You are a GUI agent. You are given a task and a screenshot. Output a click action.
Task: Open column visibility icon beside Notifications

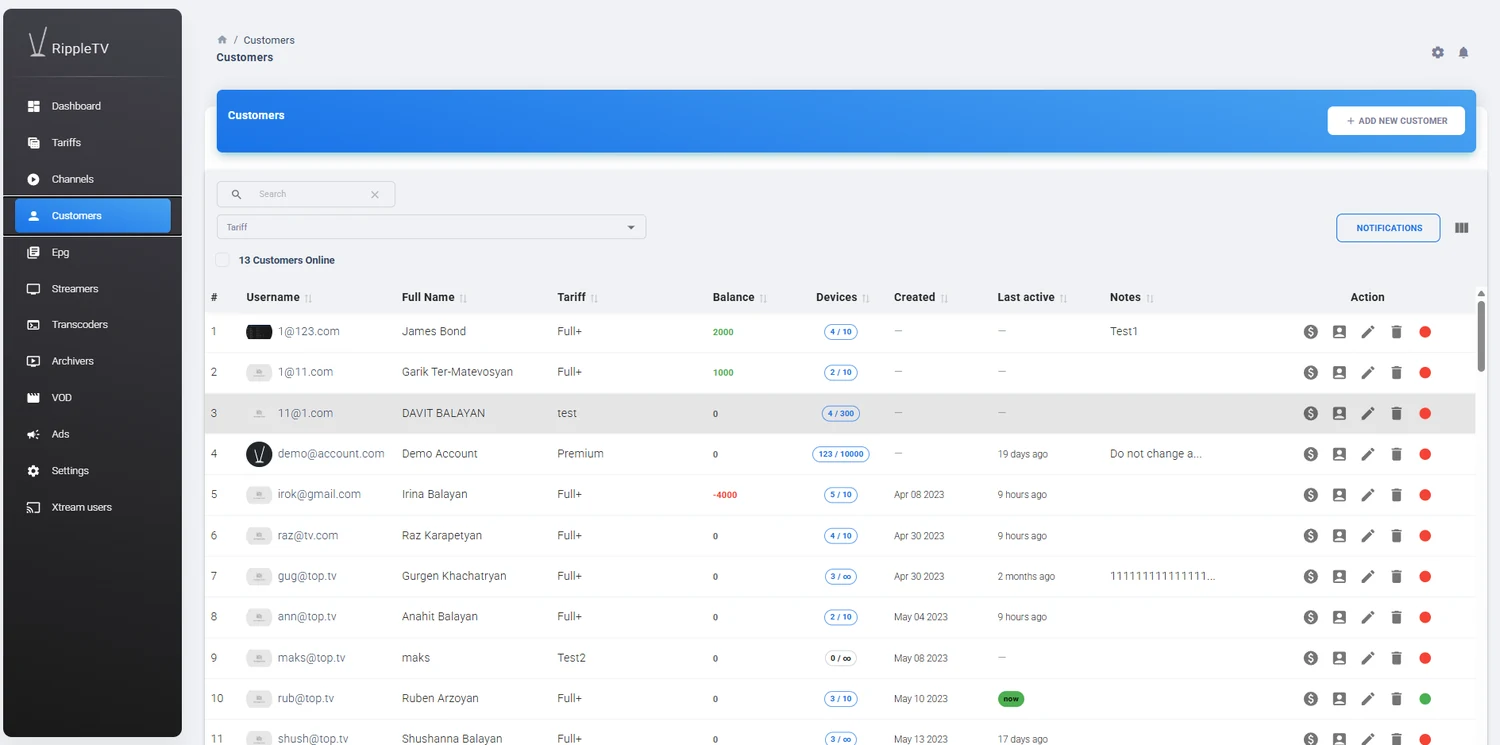pyautogui.click(x=1462, y=228)
